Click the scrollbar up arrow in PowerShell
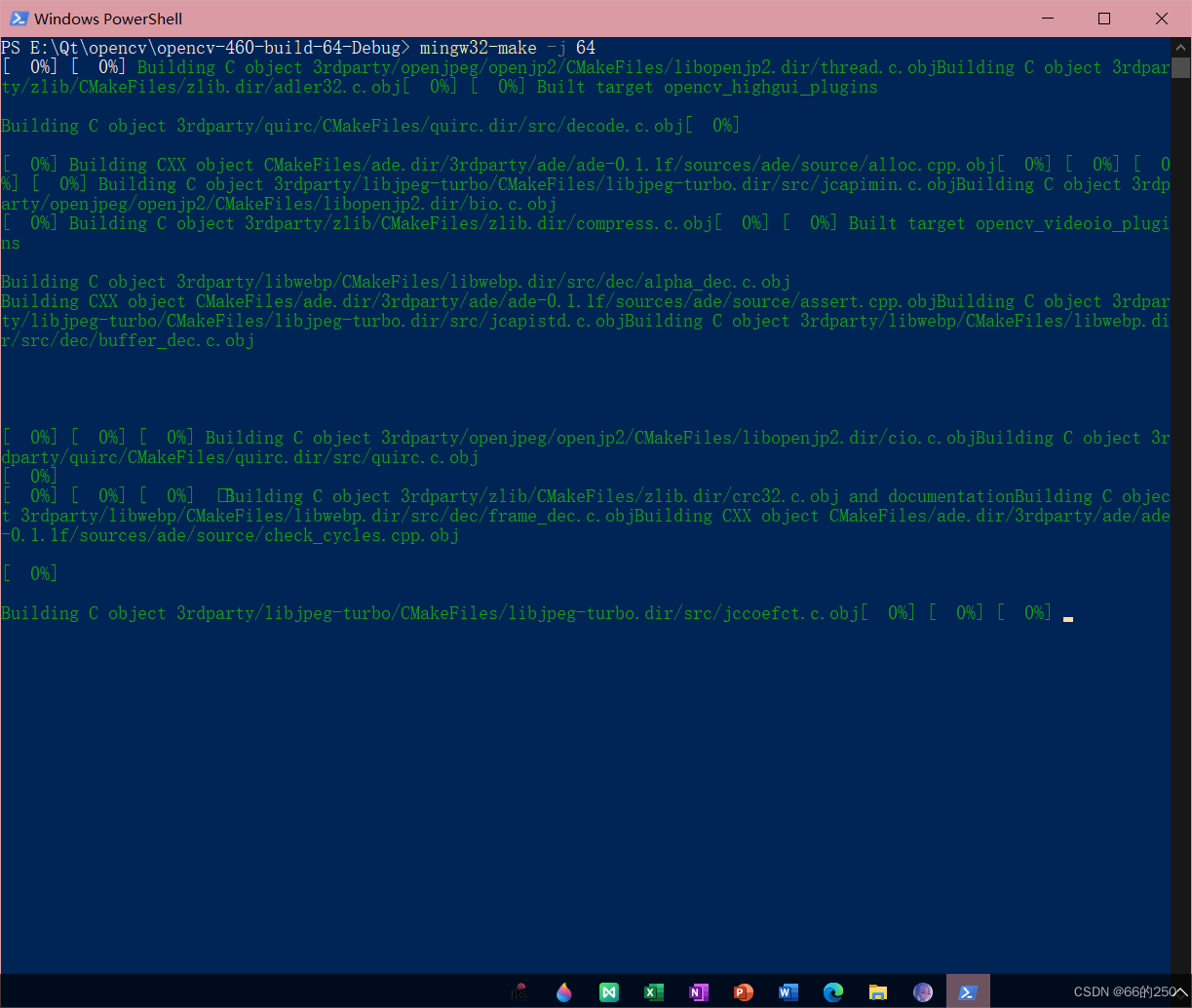Screen dimensions: 1192x1008 tap(1180, 47)
